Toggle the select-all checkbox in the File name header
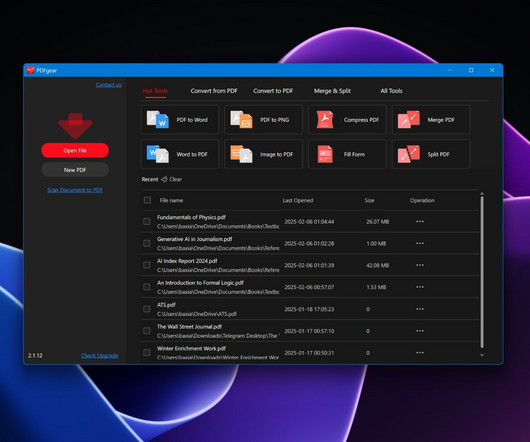This screenshot has width=530, height=442. (x=147, y=200)
